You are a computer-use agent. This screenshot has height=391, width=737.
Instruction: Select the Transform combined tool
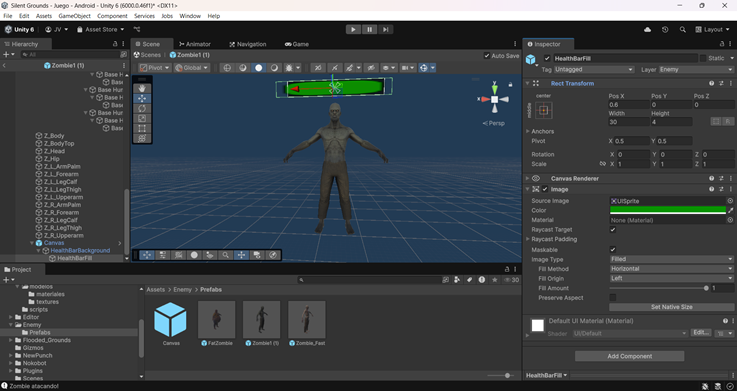click(x=142, y=138)
